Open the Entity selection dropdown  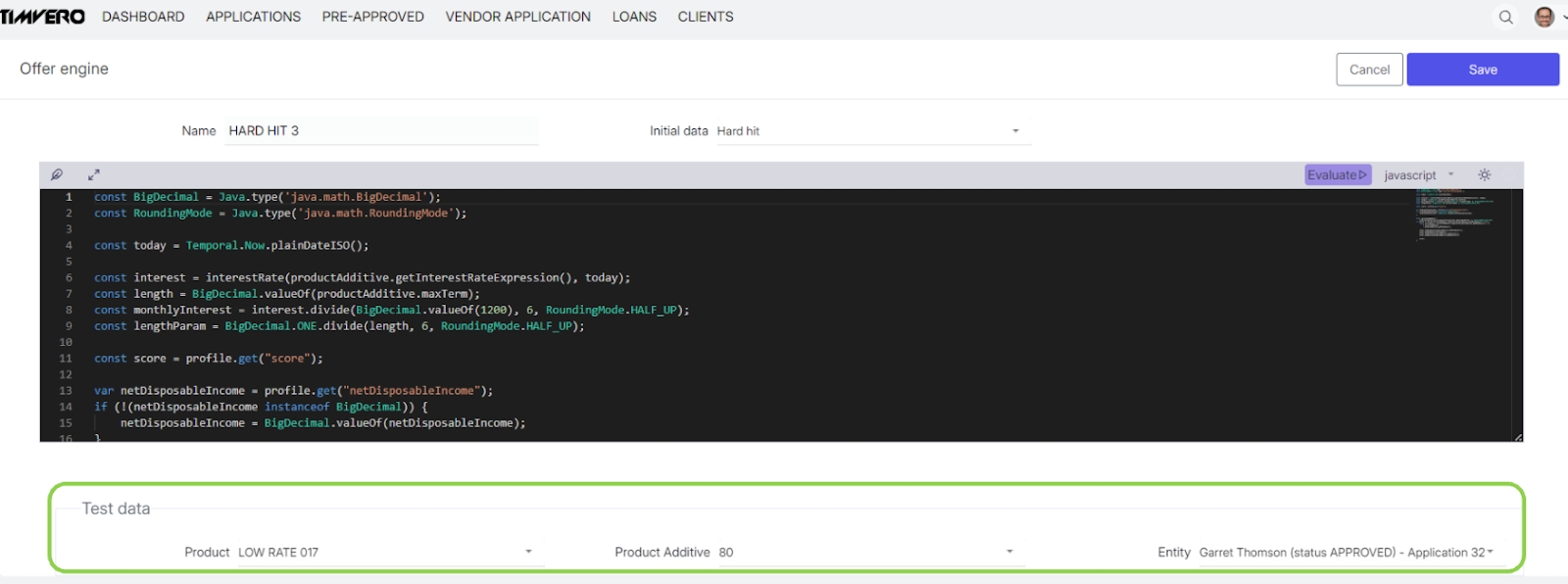point(1345,553)
